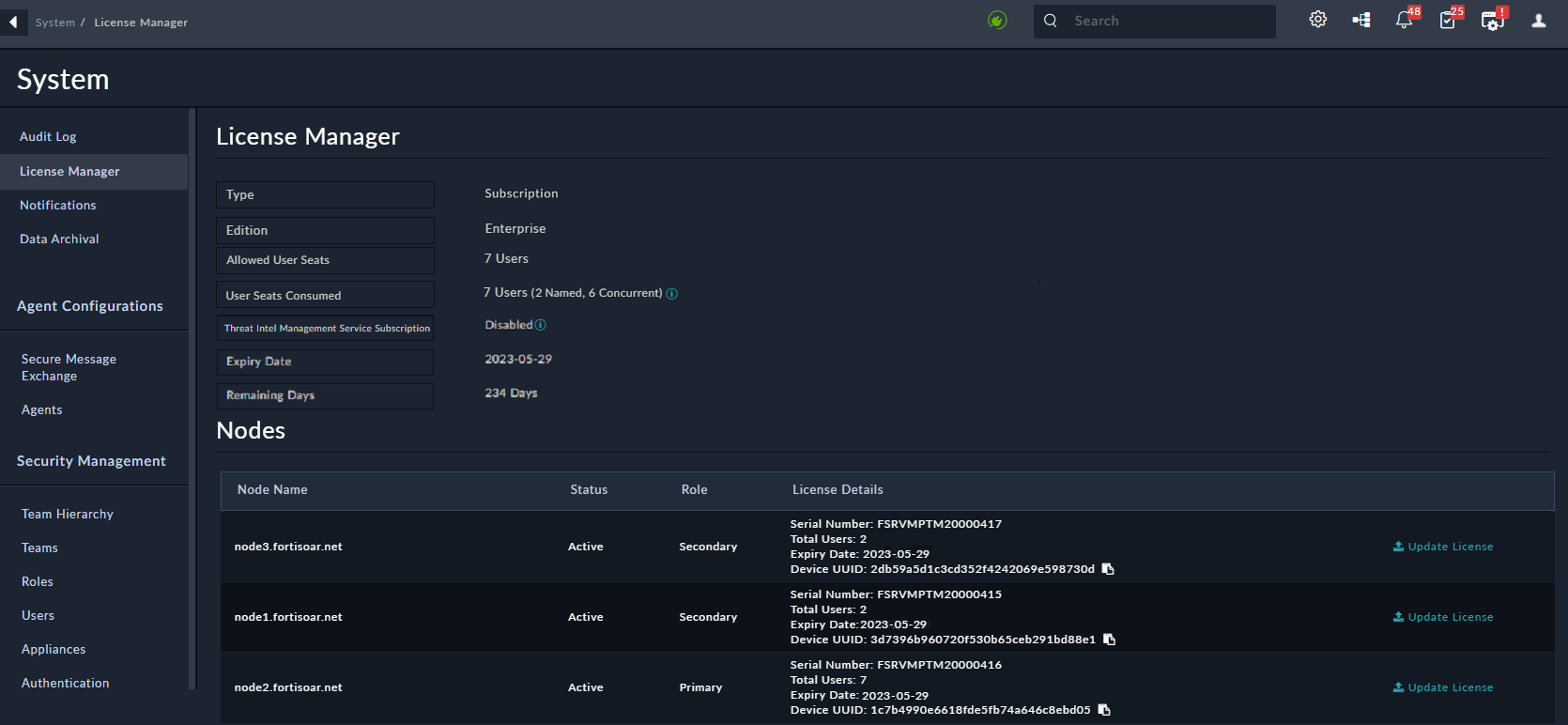Open Teams in sidebar

tap(39, 548)
